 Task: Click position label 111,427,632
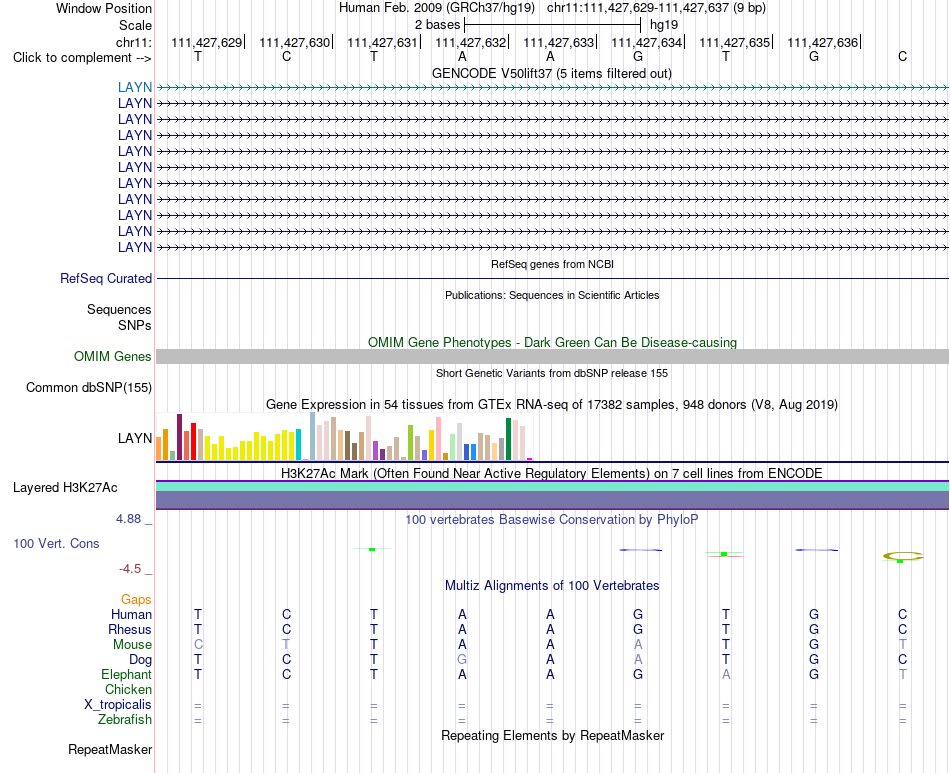[471, 42]
